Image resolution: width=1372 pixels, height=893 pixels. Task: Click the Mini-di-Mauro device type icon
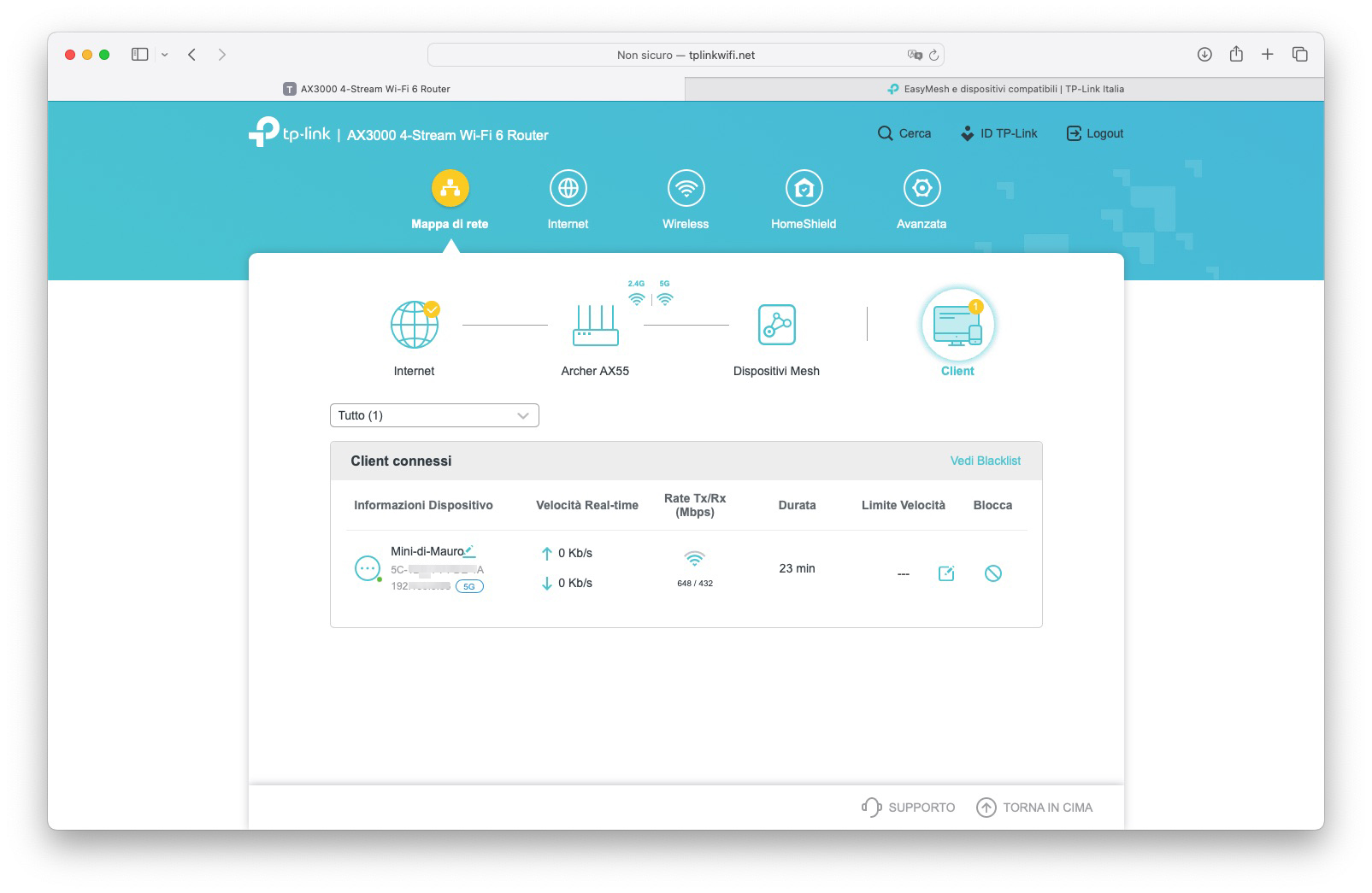[x=368, y=568]
